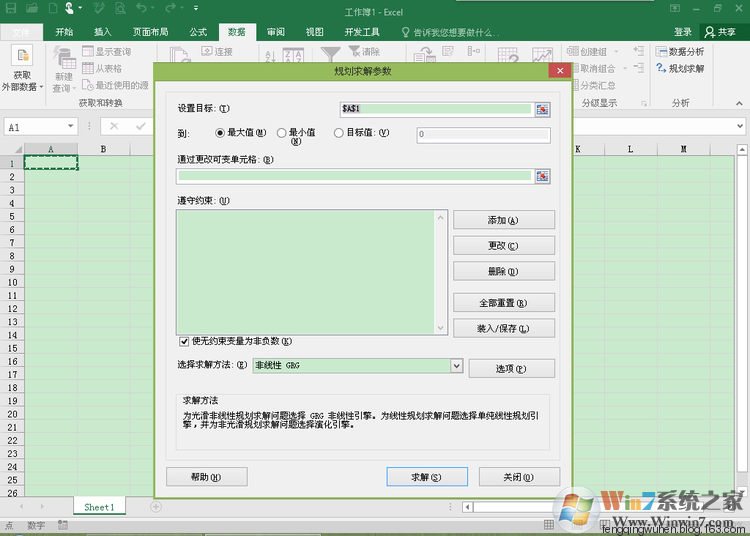Click the Open folder icon in quick access toolbar
This screenshot has height=536, width=750.
[32, 8]
